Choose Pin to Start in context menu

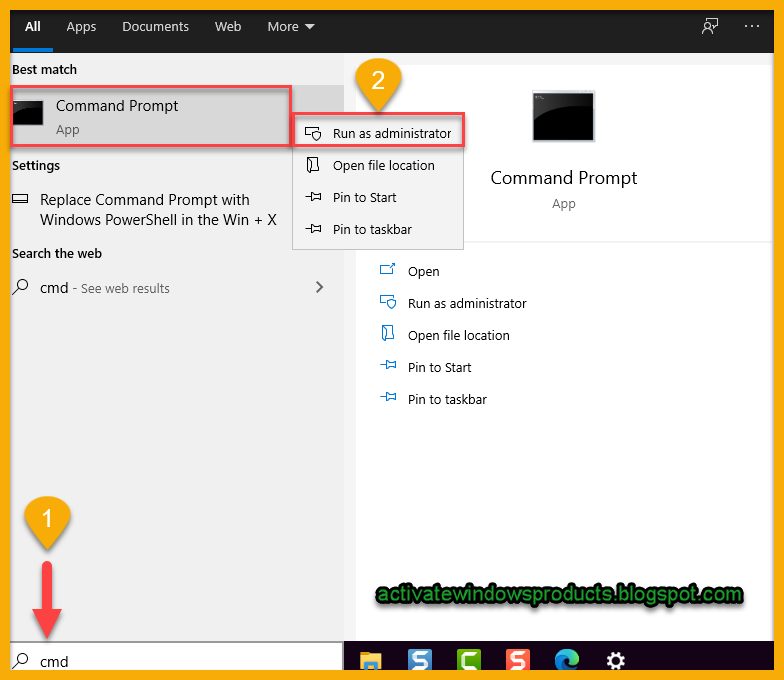click(x=378, y=198)
